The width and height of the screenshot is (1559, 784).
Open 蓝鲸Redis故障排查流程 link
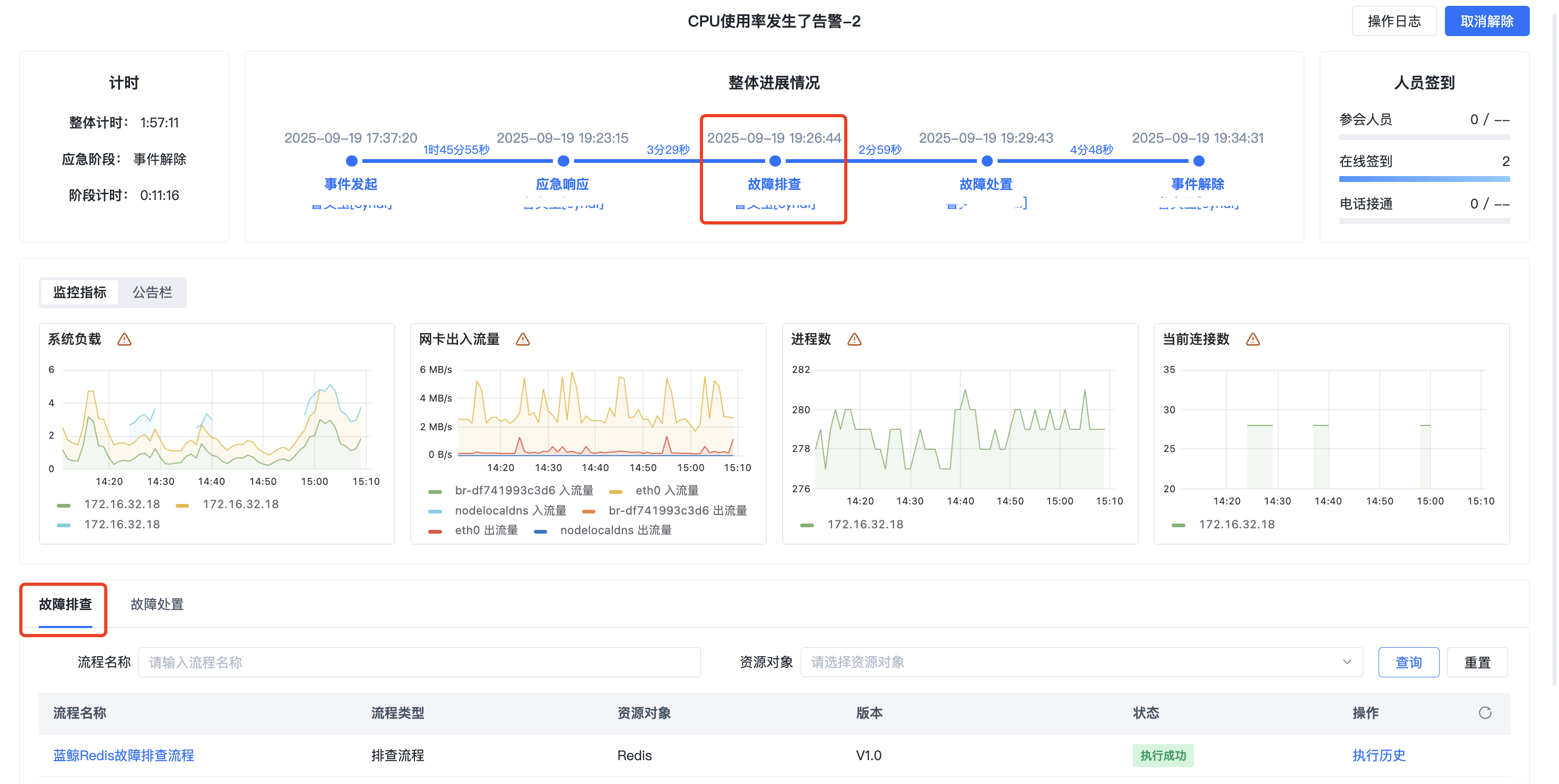[124, 755]
